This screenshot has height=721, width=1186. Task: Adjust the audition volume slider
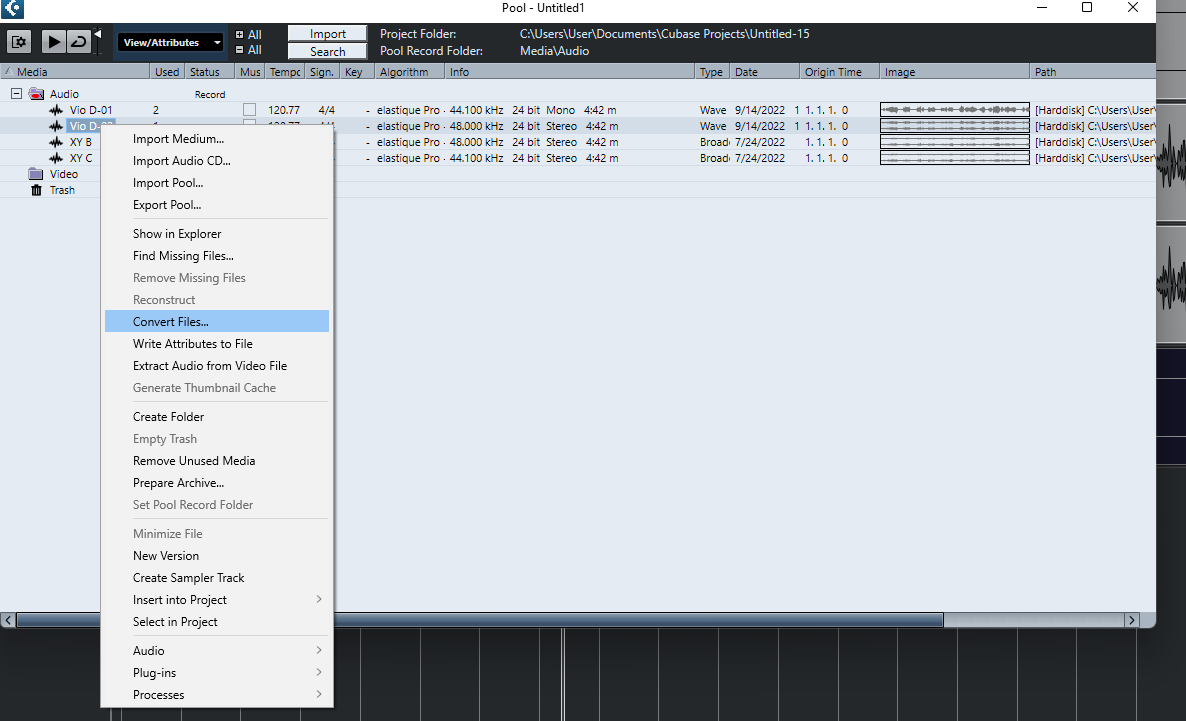point(98,42)
